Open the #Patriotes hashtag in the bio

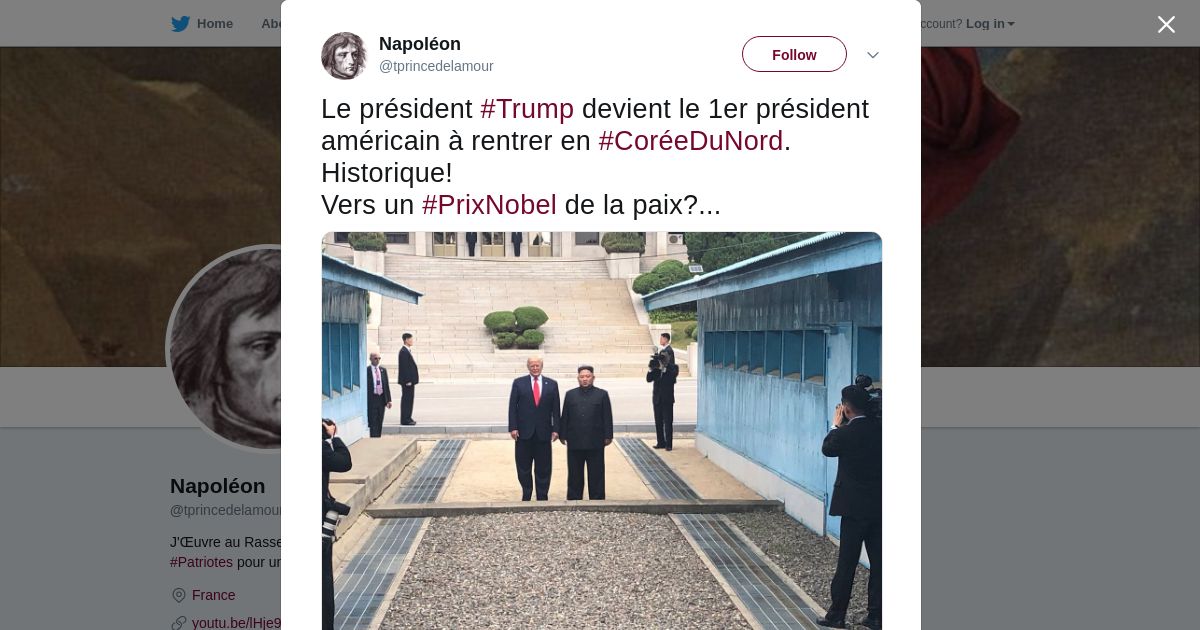click(201, 562)
